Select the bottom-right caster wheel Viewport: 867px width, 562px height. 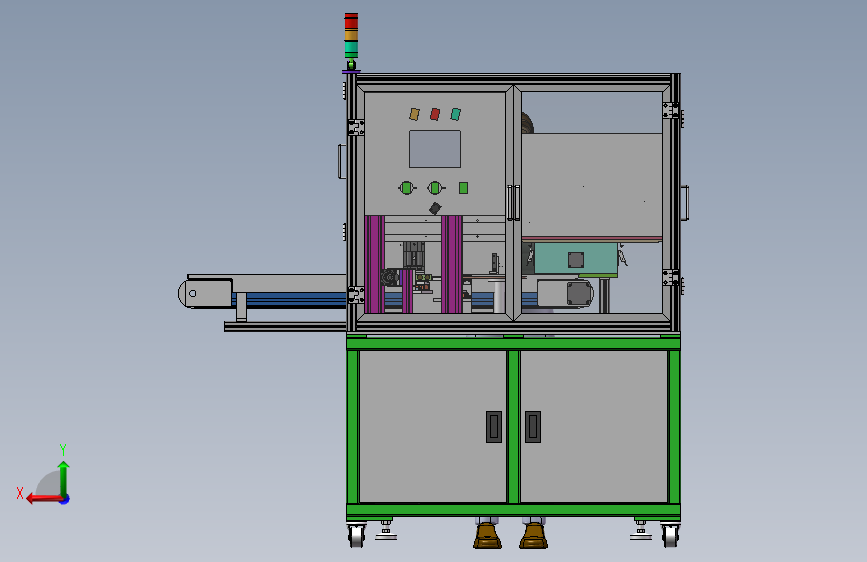pyautogui.click(x=670, y=535)
